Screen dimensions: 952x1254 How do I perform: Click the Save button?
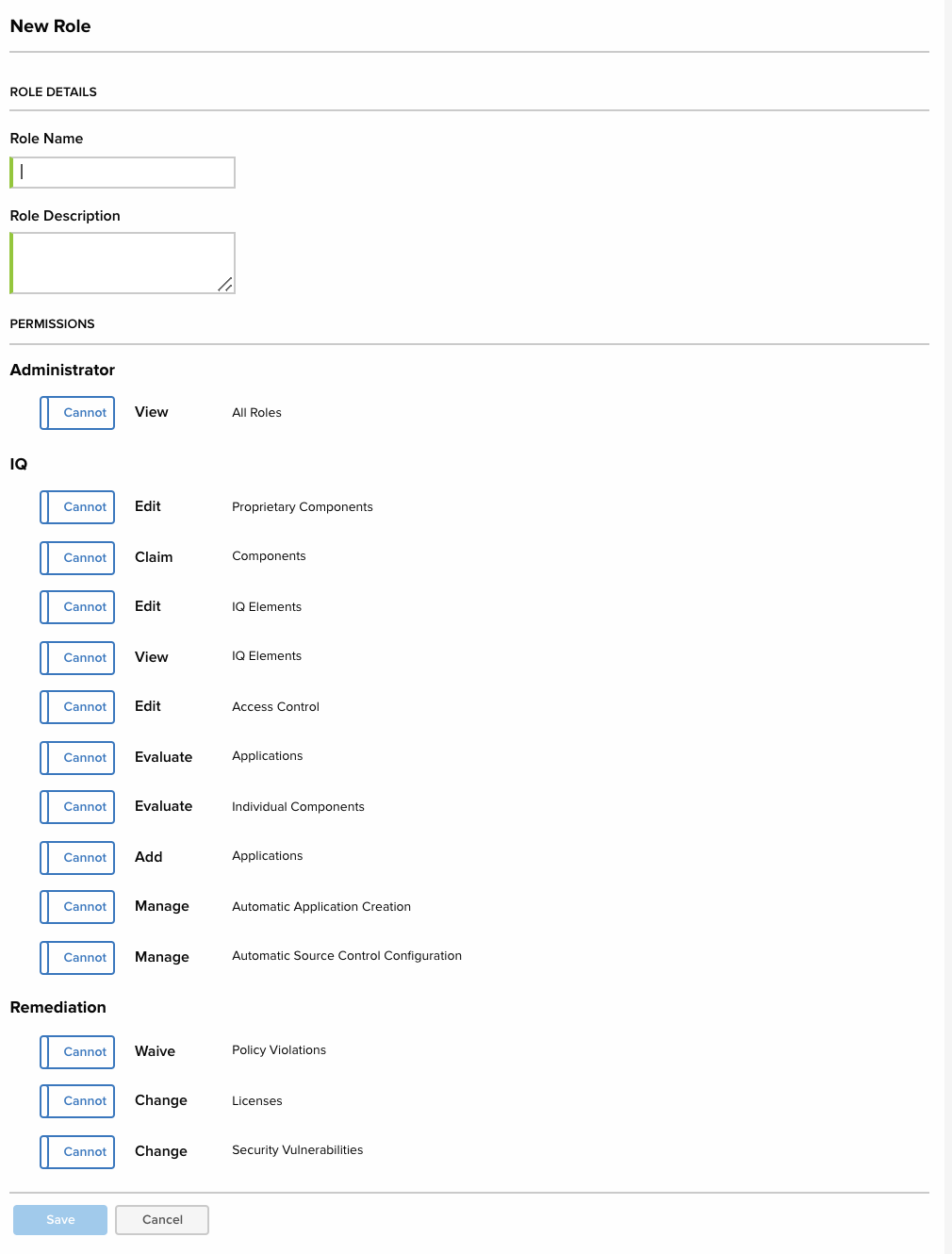coord(60,1220)
